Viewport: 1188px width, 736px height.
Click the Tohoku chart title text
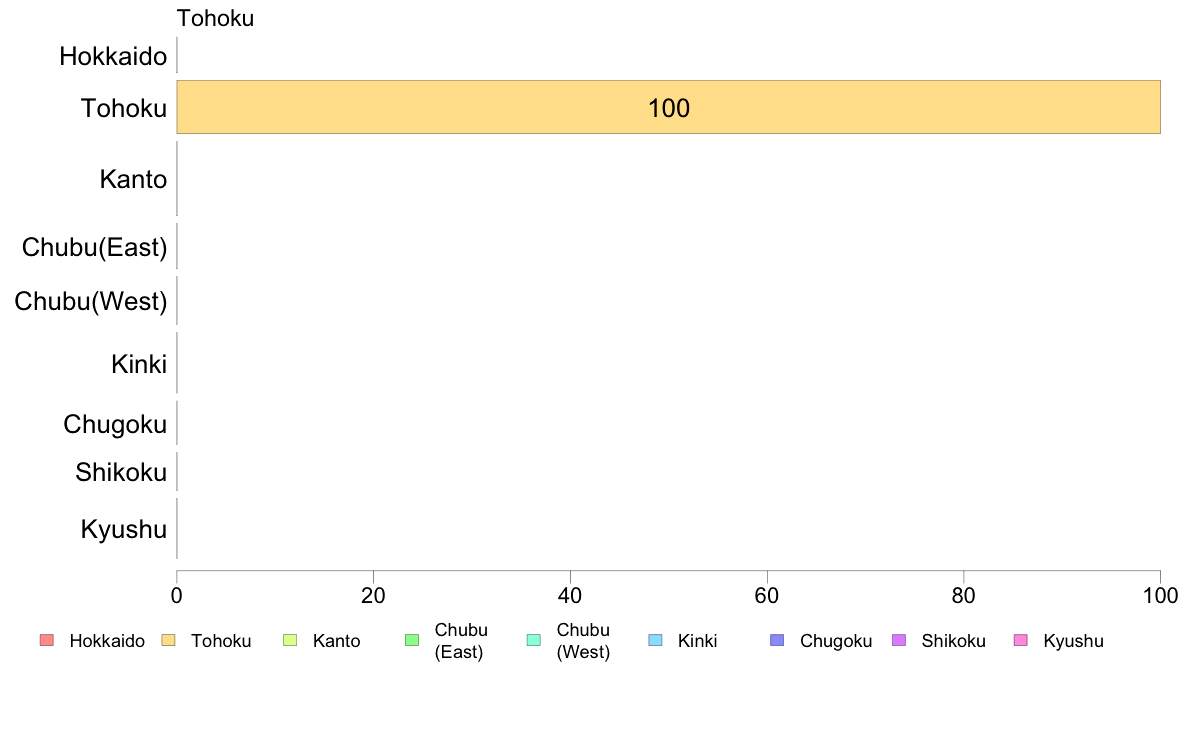(215, 18)
